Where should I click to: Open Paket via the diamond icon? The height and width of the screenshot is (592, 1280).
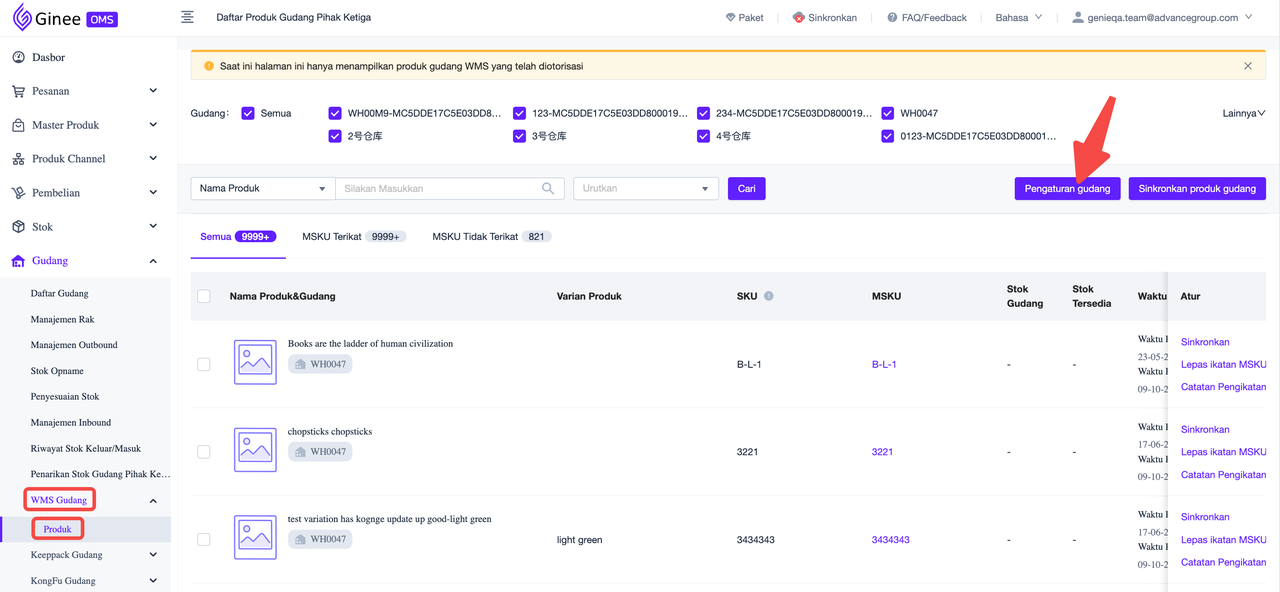[x=731, y=18]
